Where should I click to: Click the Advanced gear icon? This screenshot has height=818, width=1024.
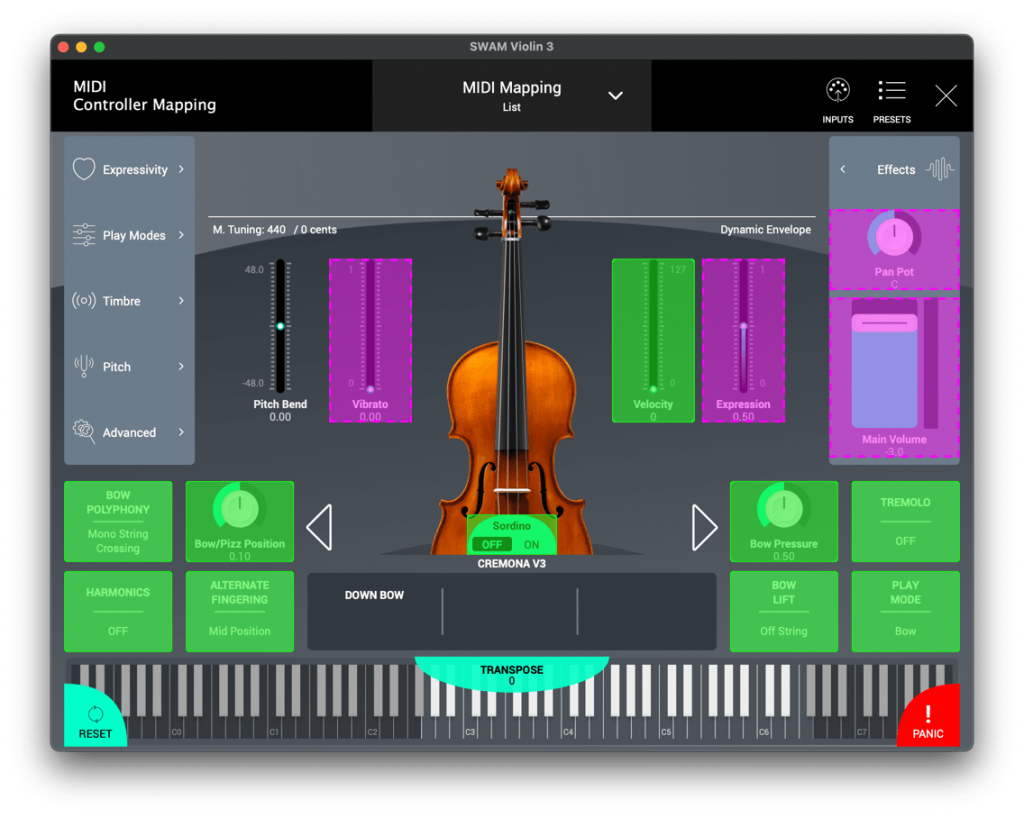pos(84,432)
